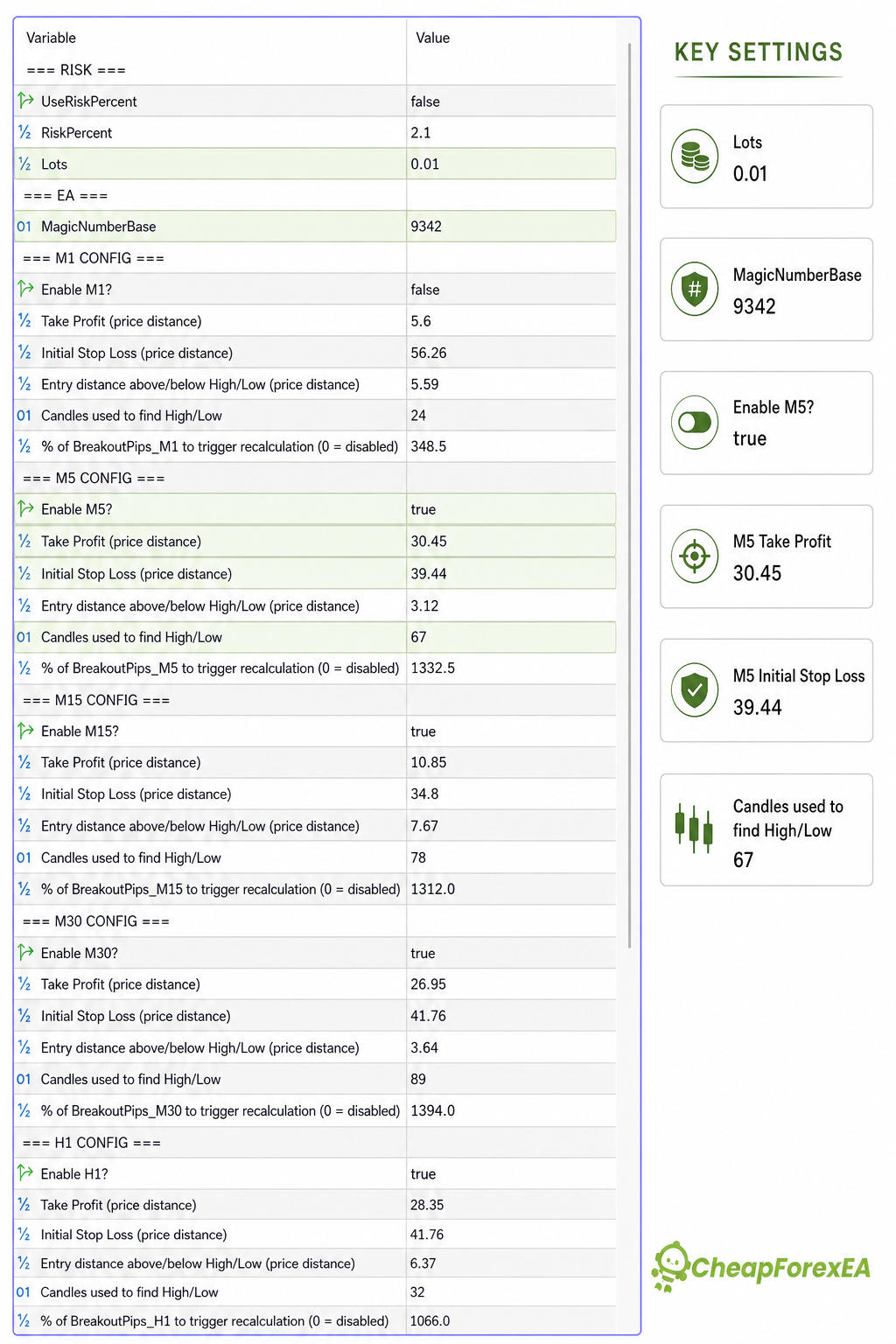The width and height of the screenshot is (896, 1344).
Task: Select the Enable M5? value true in table
Action: tap(423, 509)
